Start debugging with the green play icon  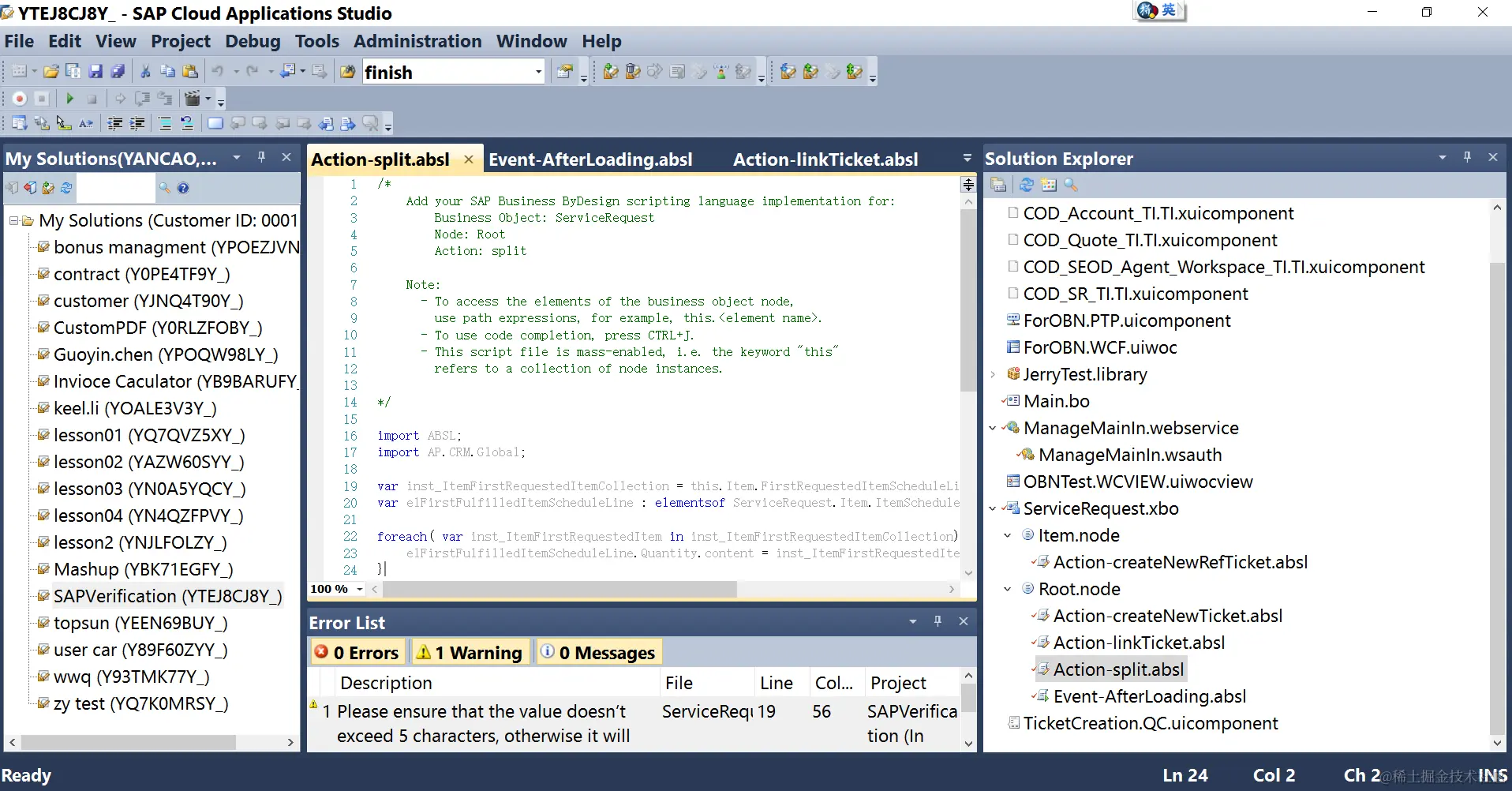pyautogui.click(x=69, y=99)
